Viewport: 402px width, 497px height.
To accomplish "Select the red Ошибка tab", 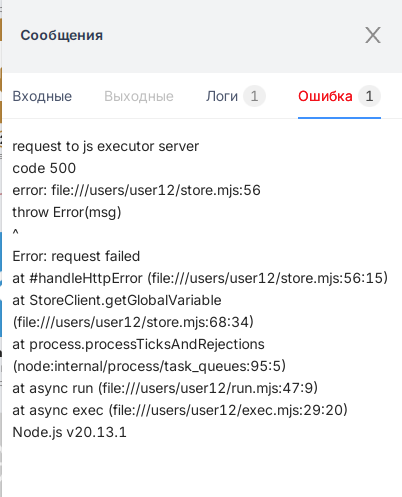I will pos(325,96).
